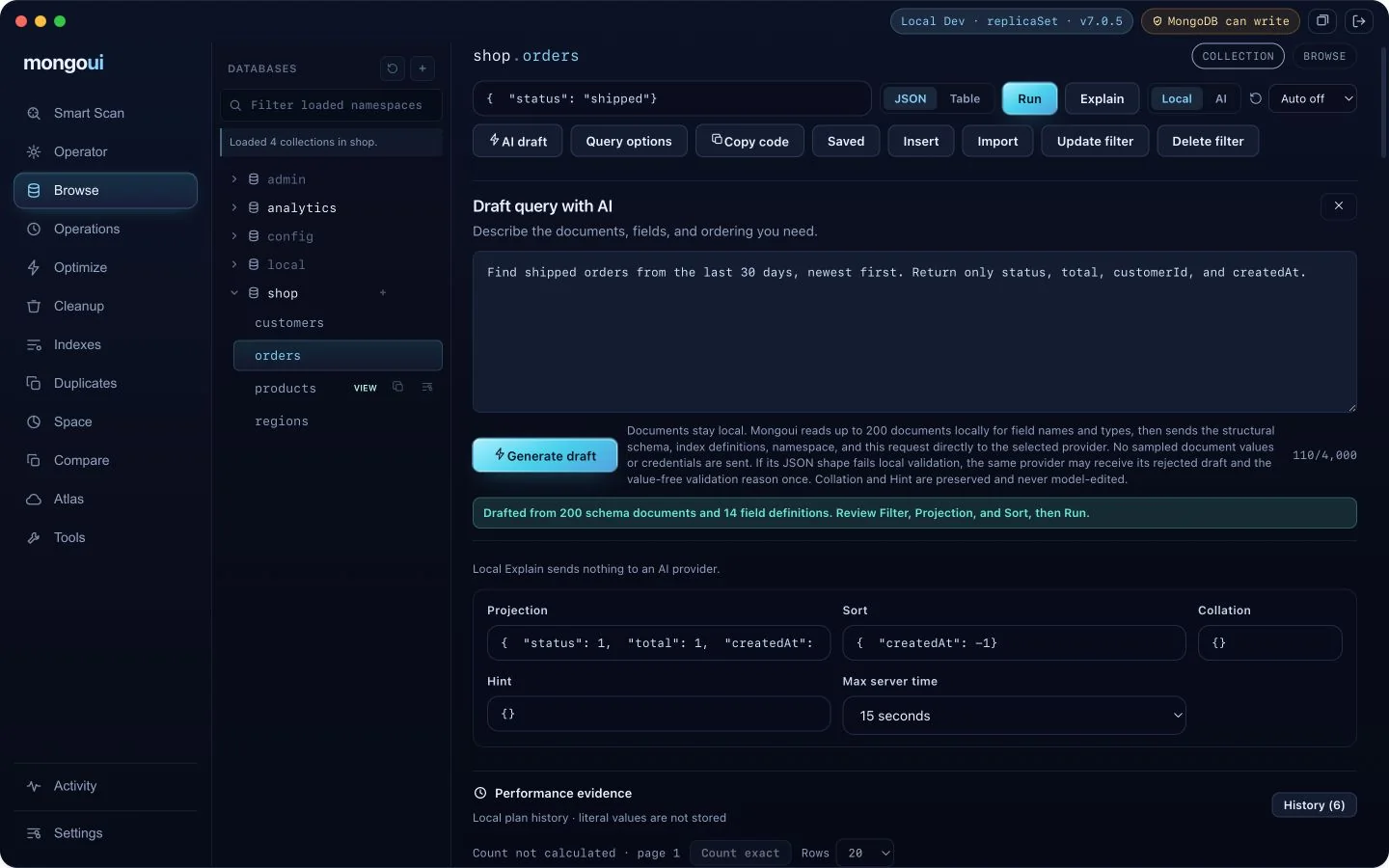The width and height of the screenshot is (1389, 868).
Task: Expand the admin database
Action: coord(234,179)
